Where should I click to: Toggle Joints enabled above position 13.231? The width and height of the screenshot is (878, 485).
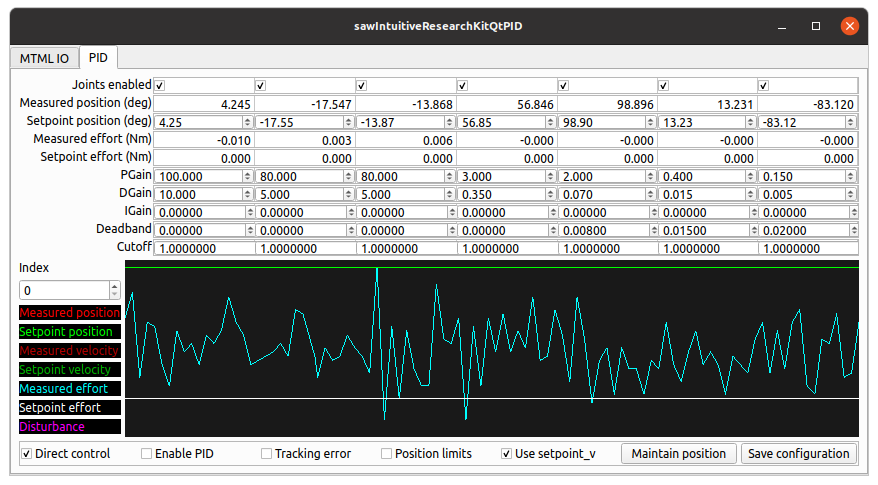(664, 86)
